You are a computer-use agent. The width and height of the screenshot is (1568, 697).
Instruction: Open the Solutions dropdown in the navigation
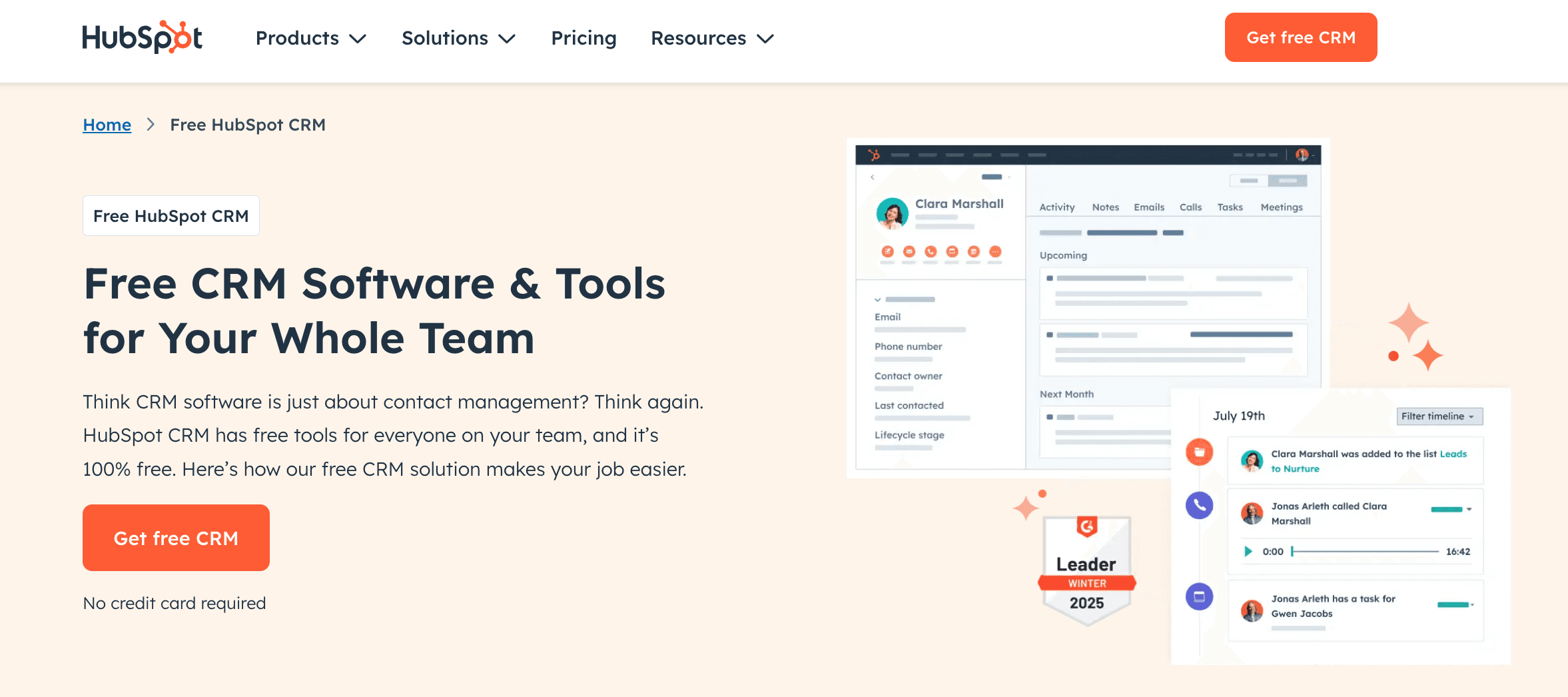(x=458, y=38)
